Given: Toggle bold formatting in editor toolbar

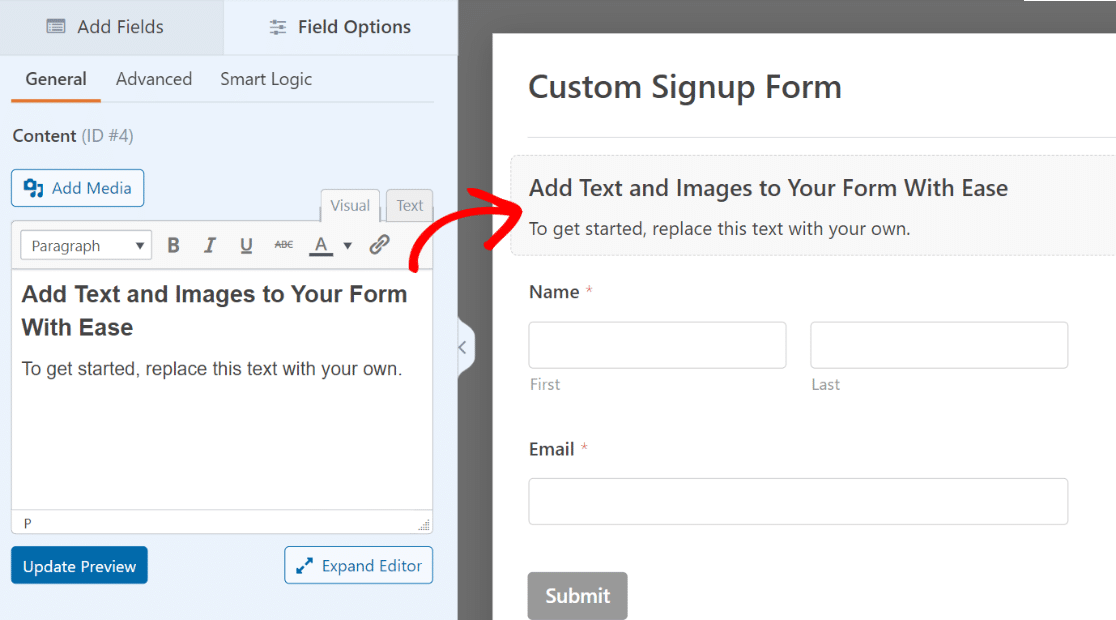Looking at the screenshot, I should (173, 245).
